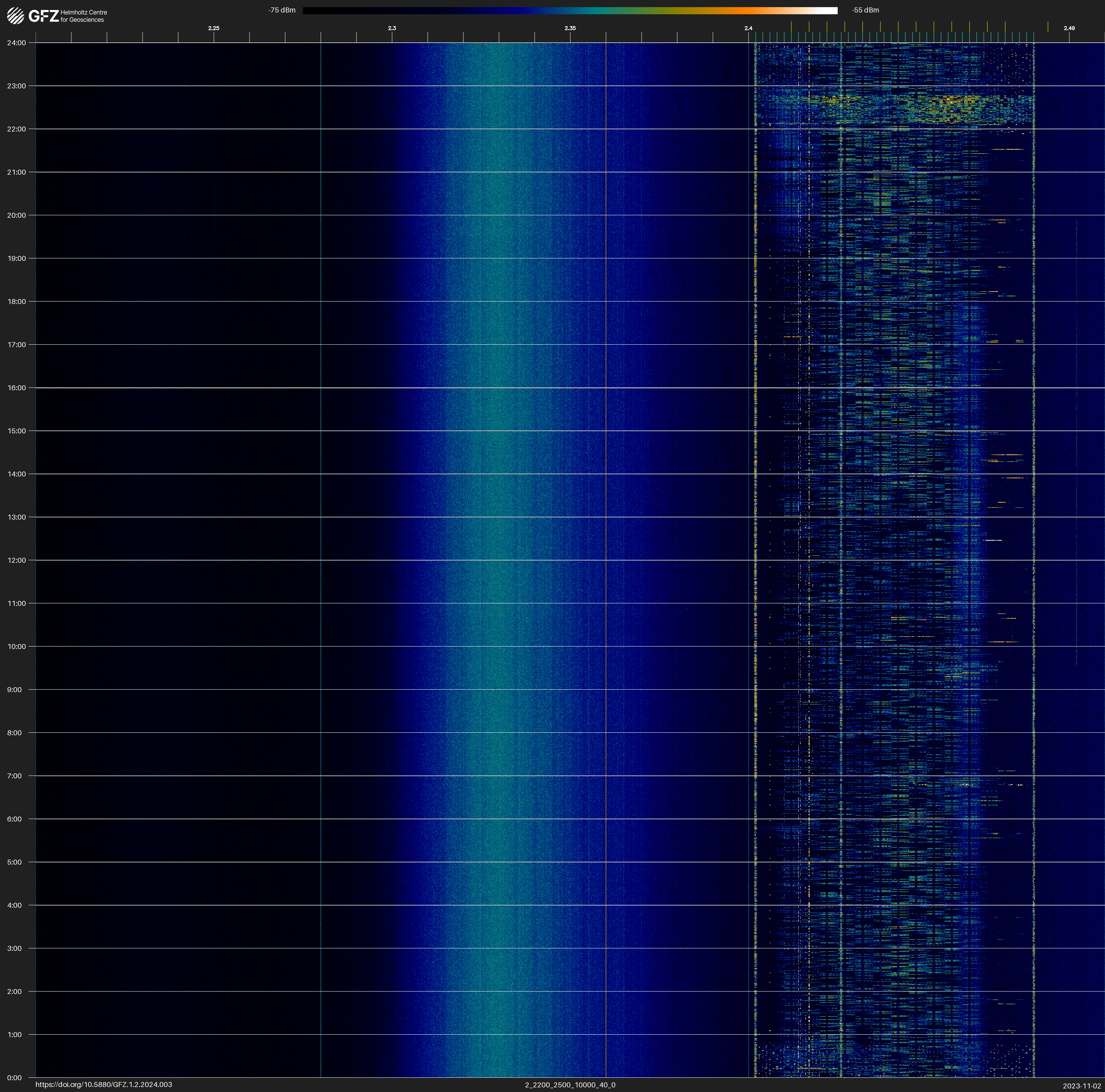Click the 24:00 time axis label
1105x1092 pixels.
point(16,43)
